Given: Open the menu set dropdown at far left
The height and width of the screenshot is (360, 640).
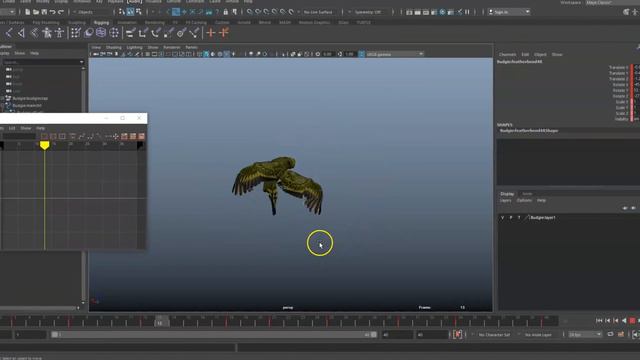Looking at the screenshot, I should coord(8,12).
